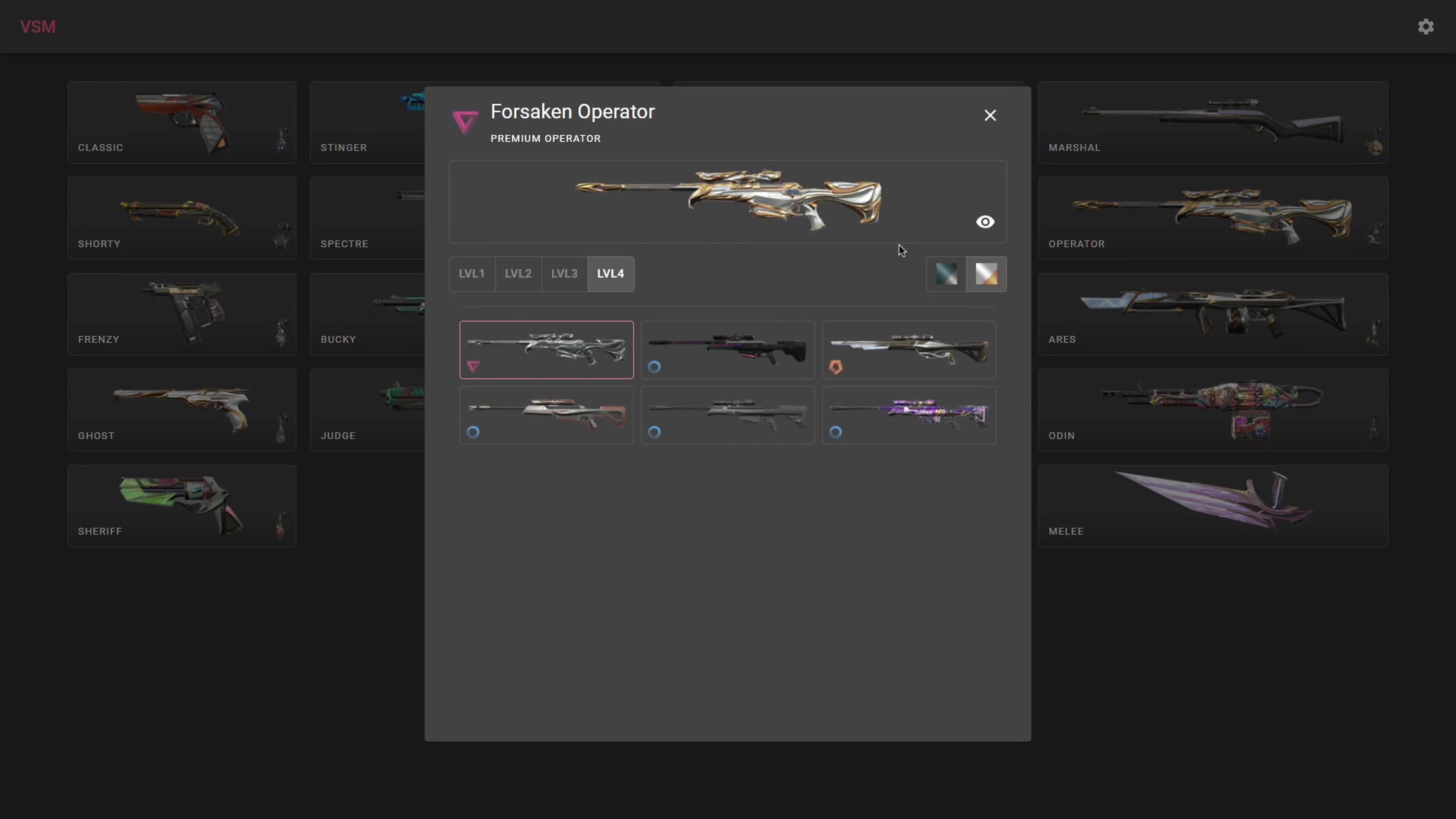Viewport: 1456px width, 819px height.
Task: Open the Ares weapon card
Action: 1213,314
